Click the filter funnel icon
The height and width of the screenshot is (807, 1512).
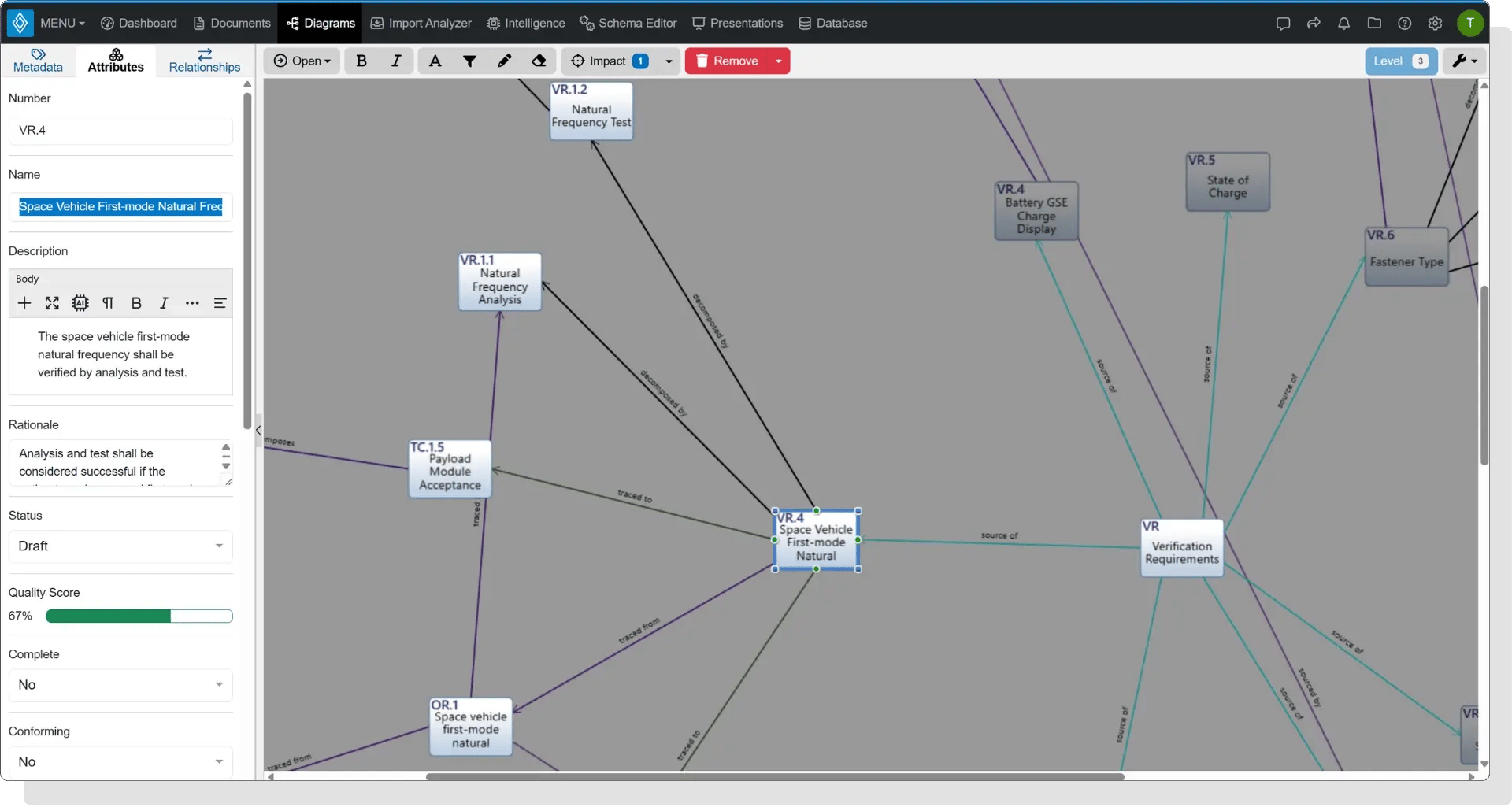point(469,61)
